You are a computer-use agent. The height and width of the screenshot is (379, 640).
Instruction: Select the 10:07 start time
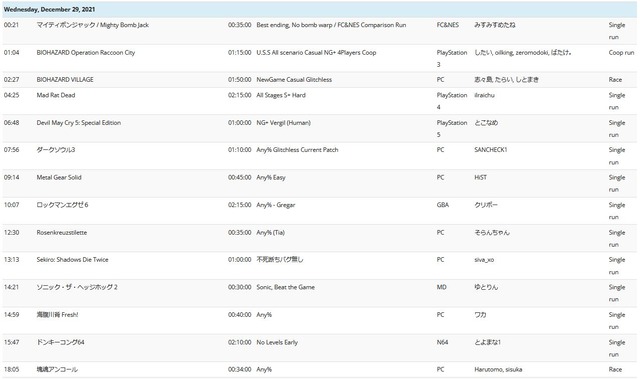pos(11,205)
